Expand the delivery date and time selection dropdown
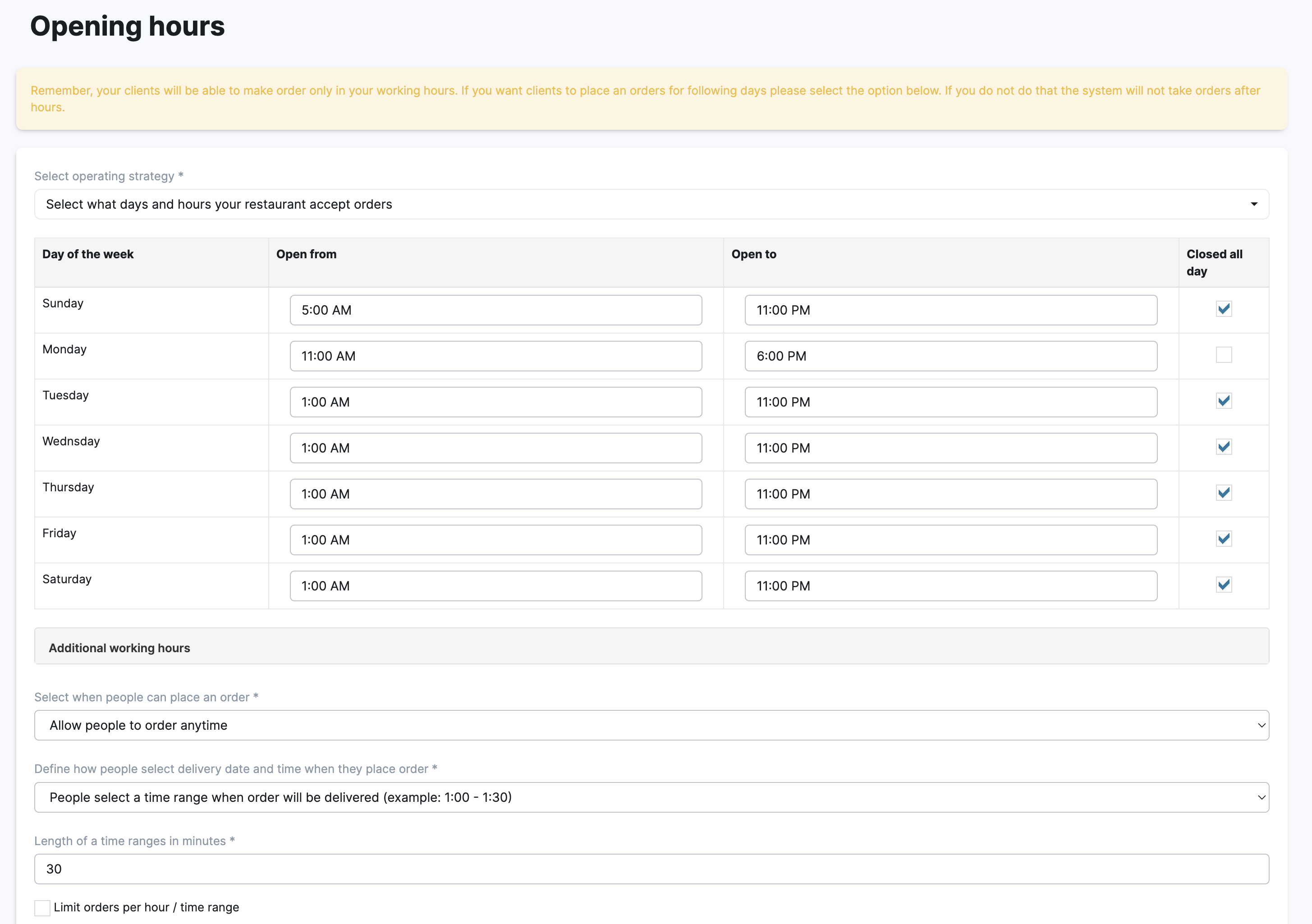 click(x=651, y=797)
